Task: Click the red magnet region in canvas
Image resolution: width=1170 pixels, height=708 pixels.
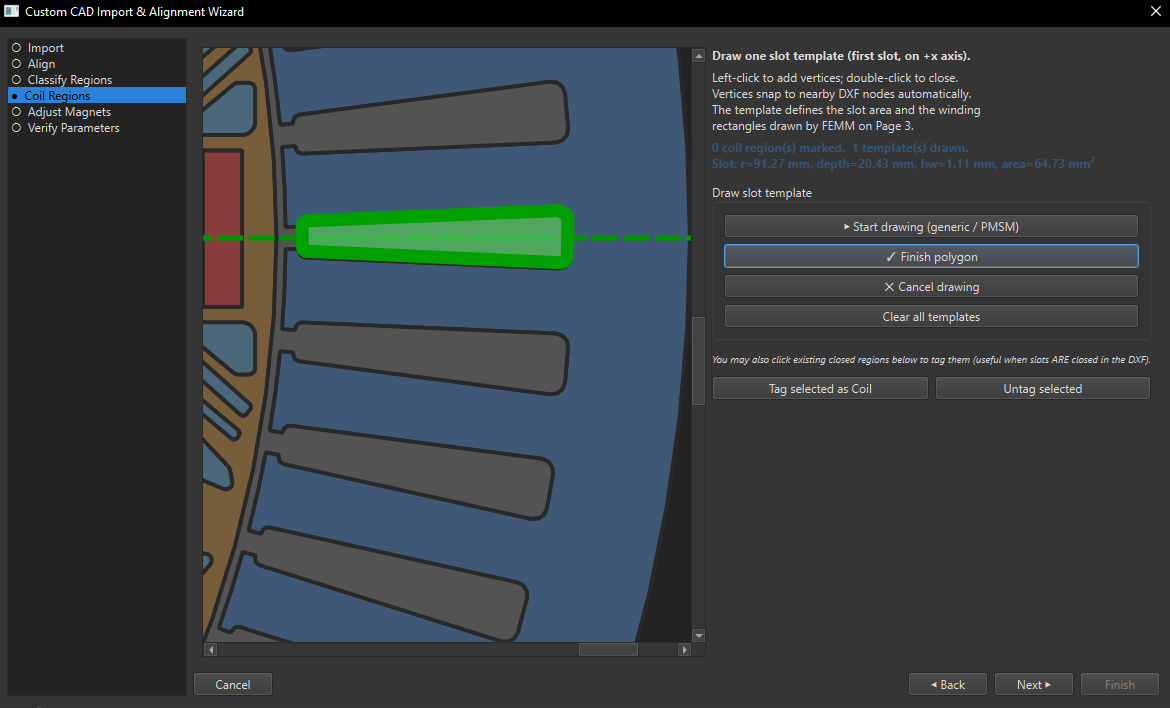Action: click(x=222, y=228)
